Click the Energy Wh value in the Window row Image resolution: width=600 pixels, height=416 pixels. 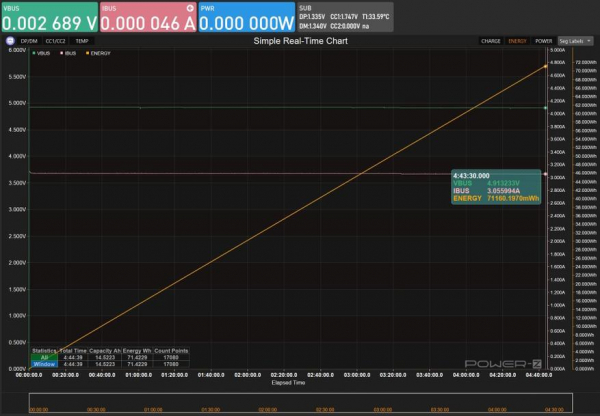point(137,364)
